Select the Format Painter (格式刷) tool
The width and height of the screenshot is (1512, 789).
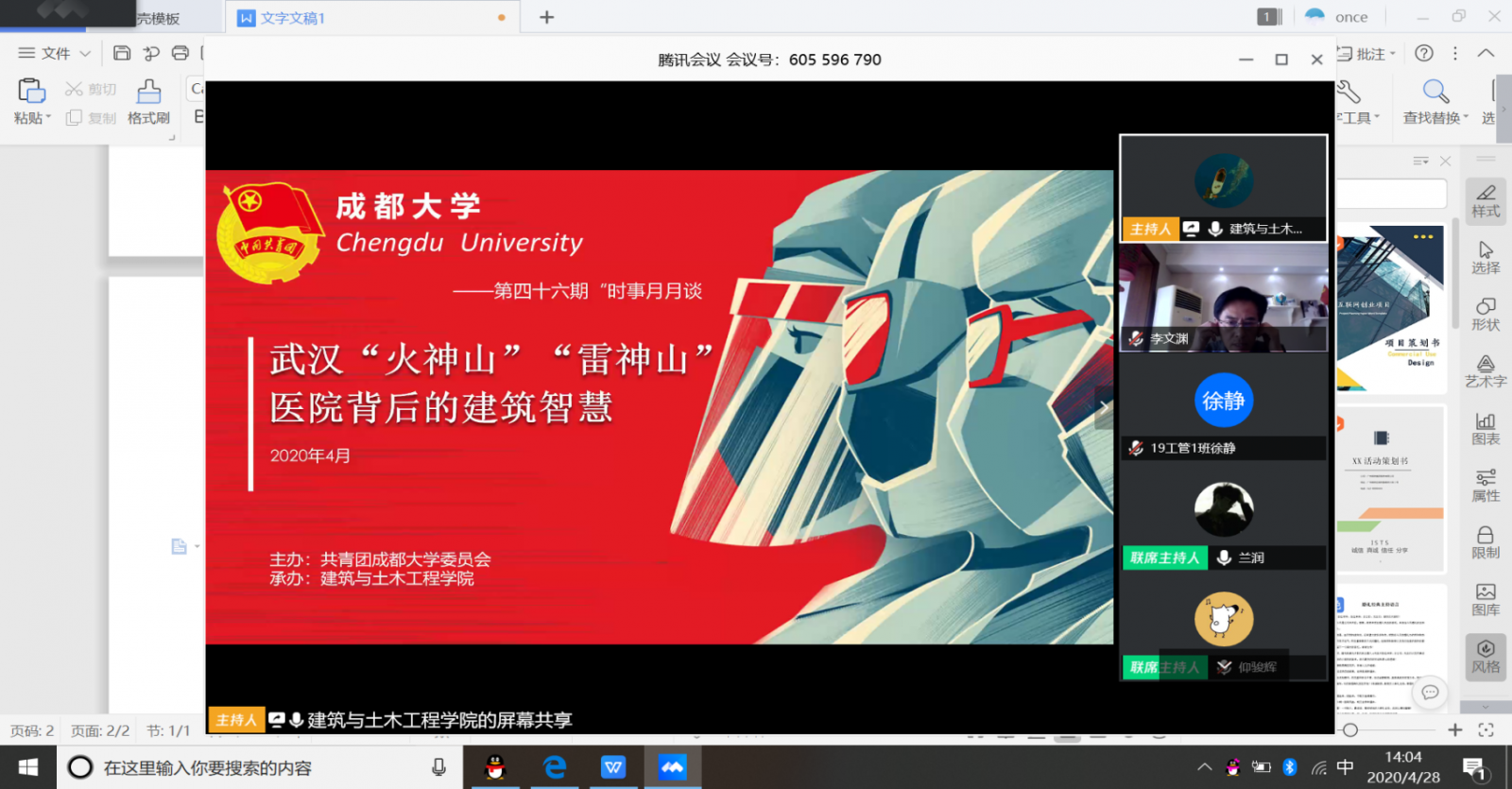pyautogui.click(x=148, y=102)
